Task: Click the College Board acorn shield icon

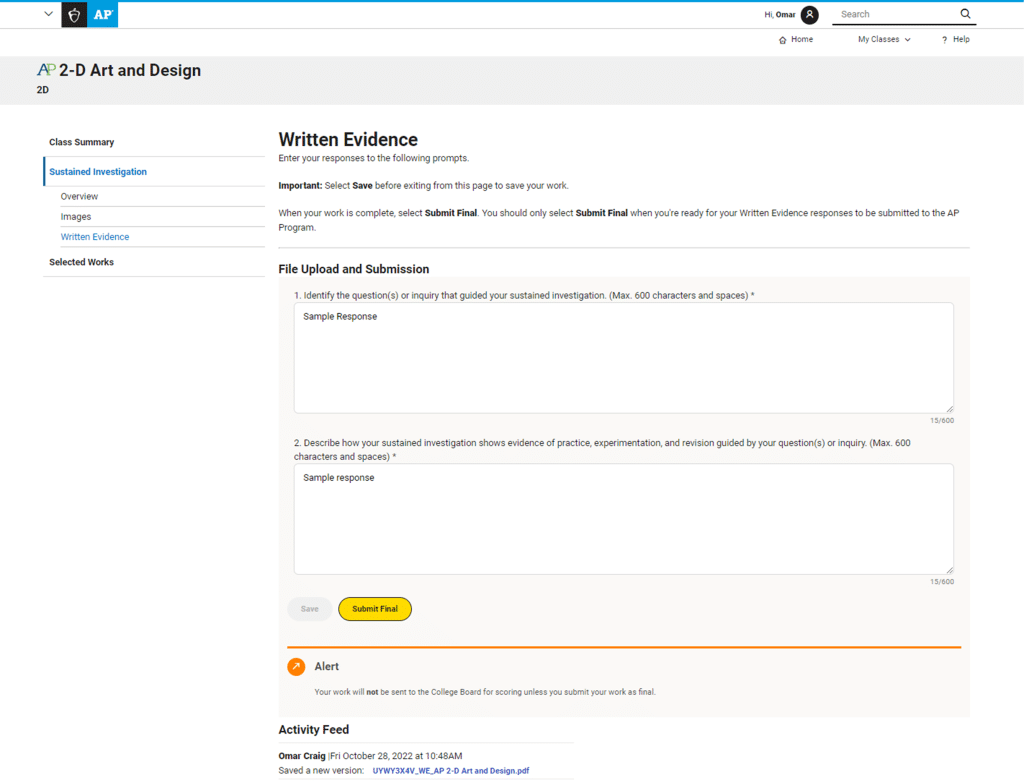Action: coord(74,15)
